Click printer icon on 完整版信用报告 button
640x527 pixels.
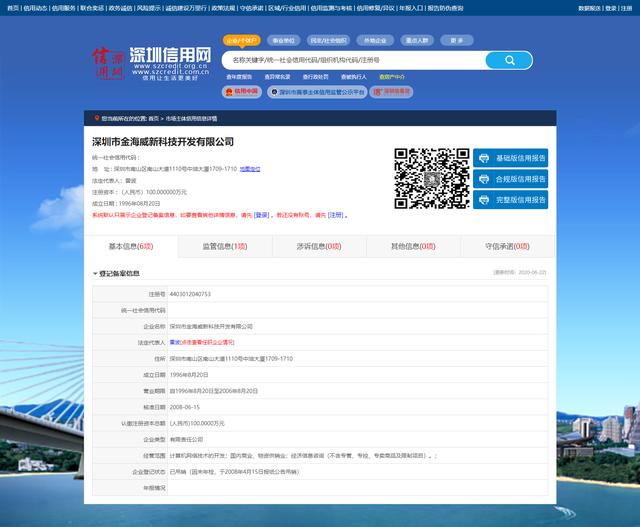484,200
